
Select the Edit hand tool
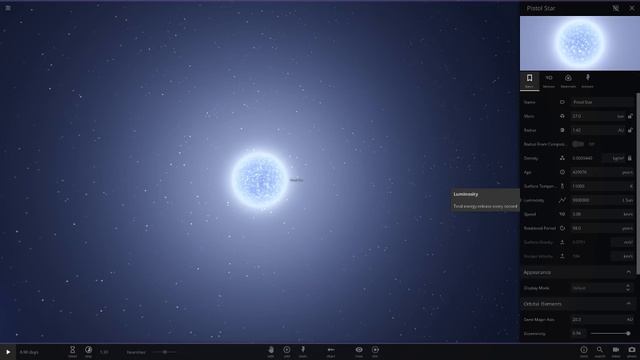pyautogui.click(x=271, y=351)
